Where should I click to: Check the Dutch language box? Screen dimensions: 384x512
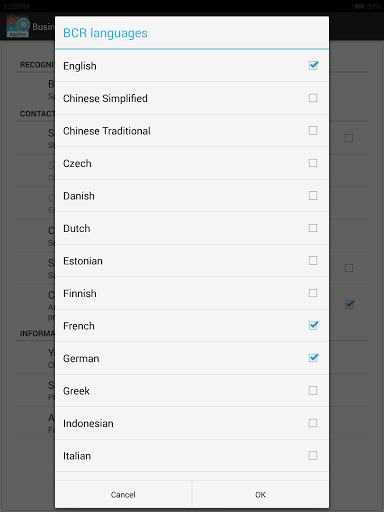pyautogui.click(x=313, y=228)
